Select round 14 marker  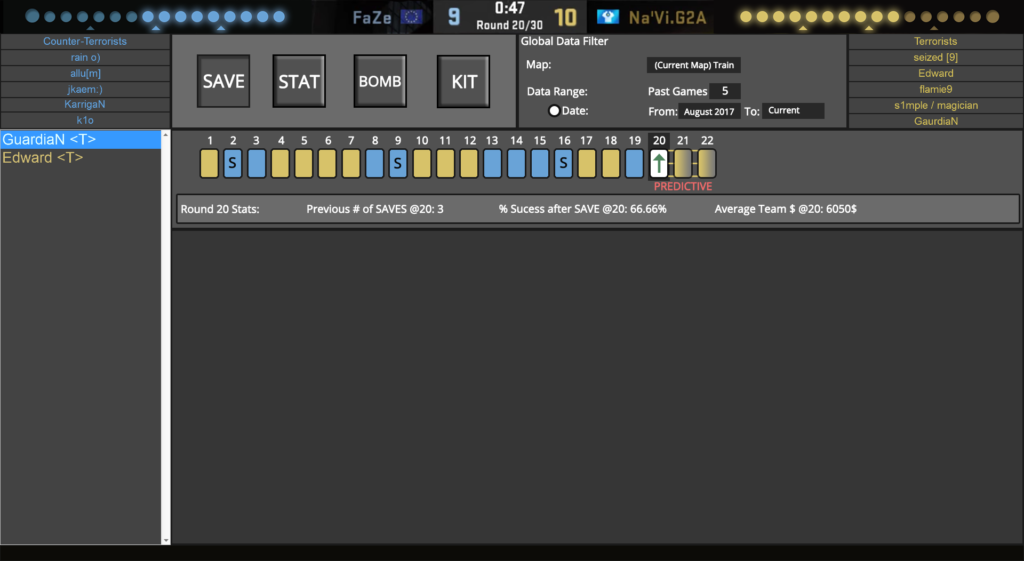pos(516,163)
